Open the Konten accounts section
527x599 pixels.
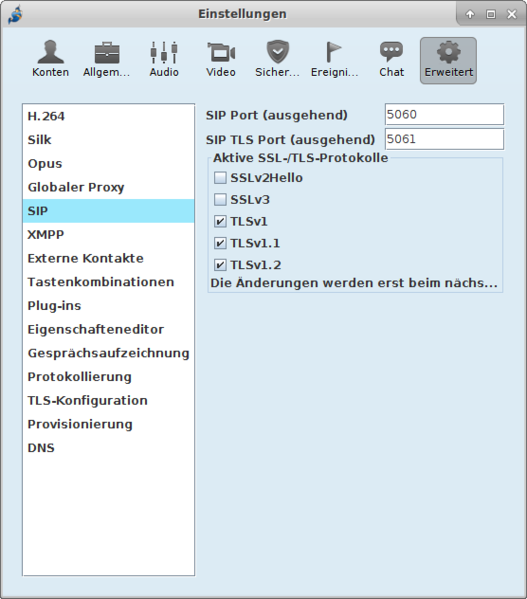click(x=50, y=60)
